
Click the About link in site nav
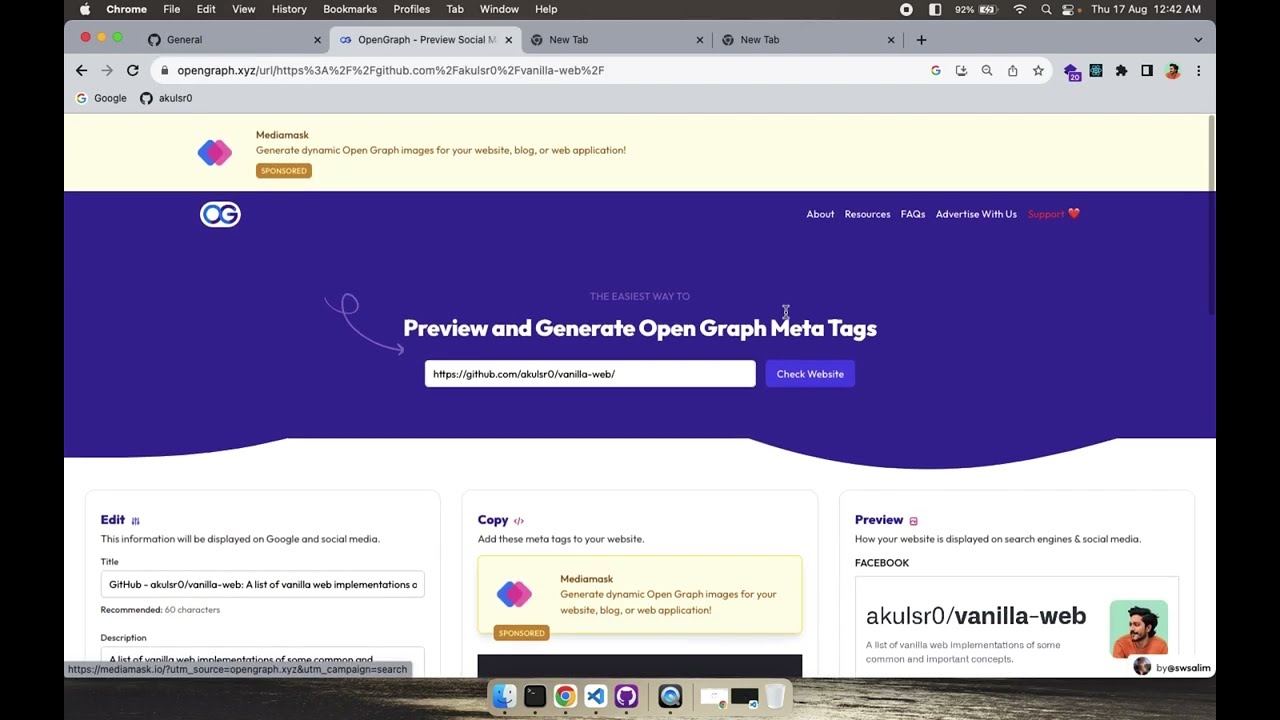(820, 214)
